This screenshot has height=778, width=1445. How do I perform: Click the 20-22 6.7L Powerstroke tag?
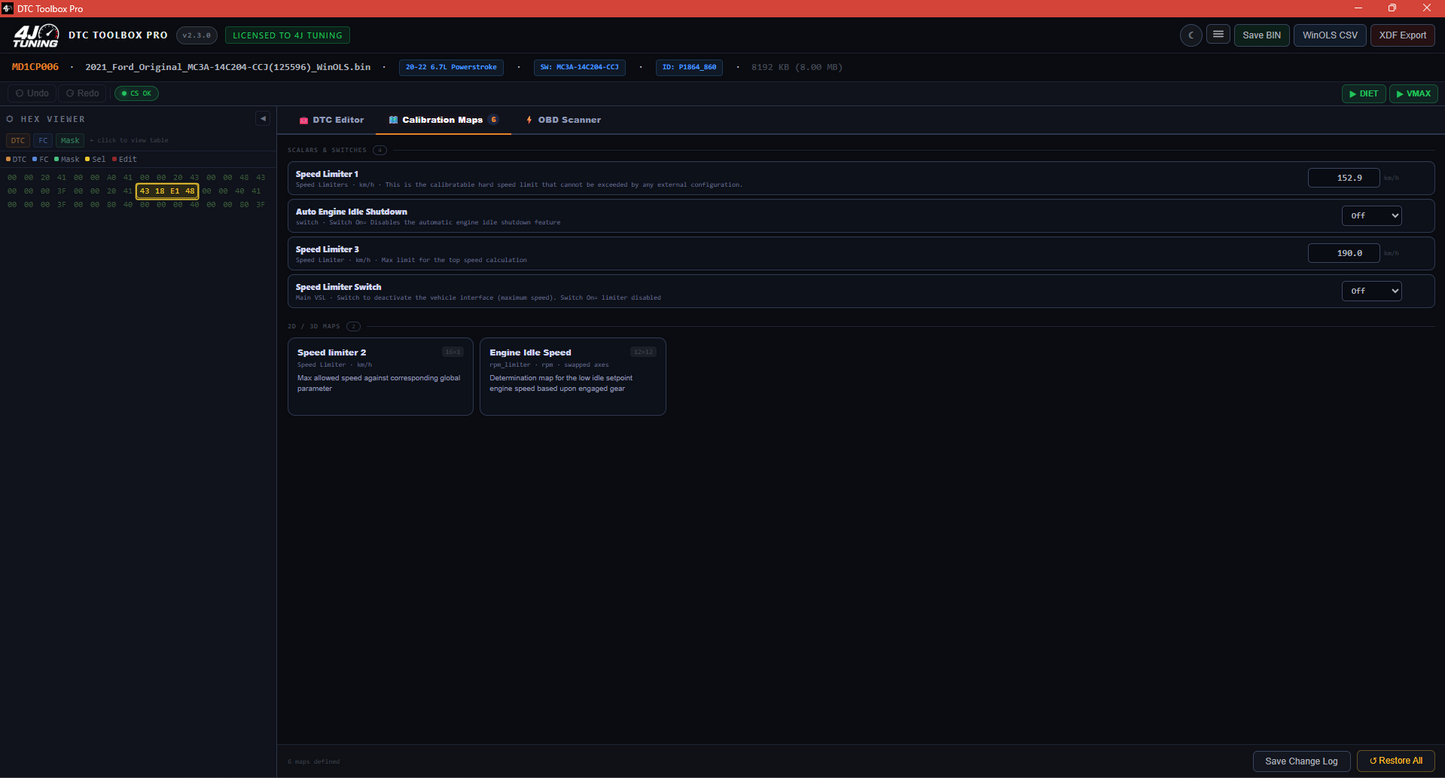451,67
